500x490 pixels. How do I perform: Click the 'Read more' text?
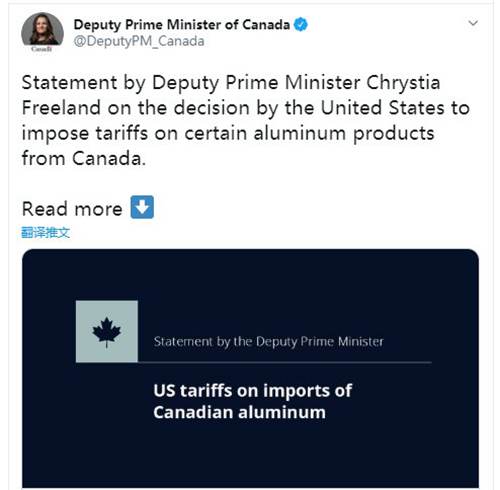point(72,209)
